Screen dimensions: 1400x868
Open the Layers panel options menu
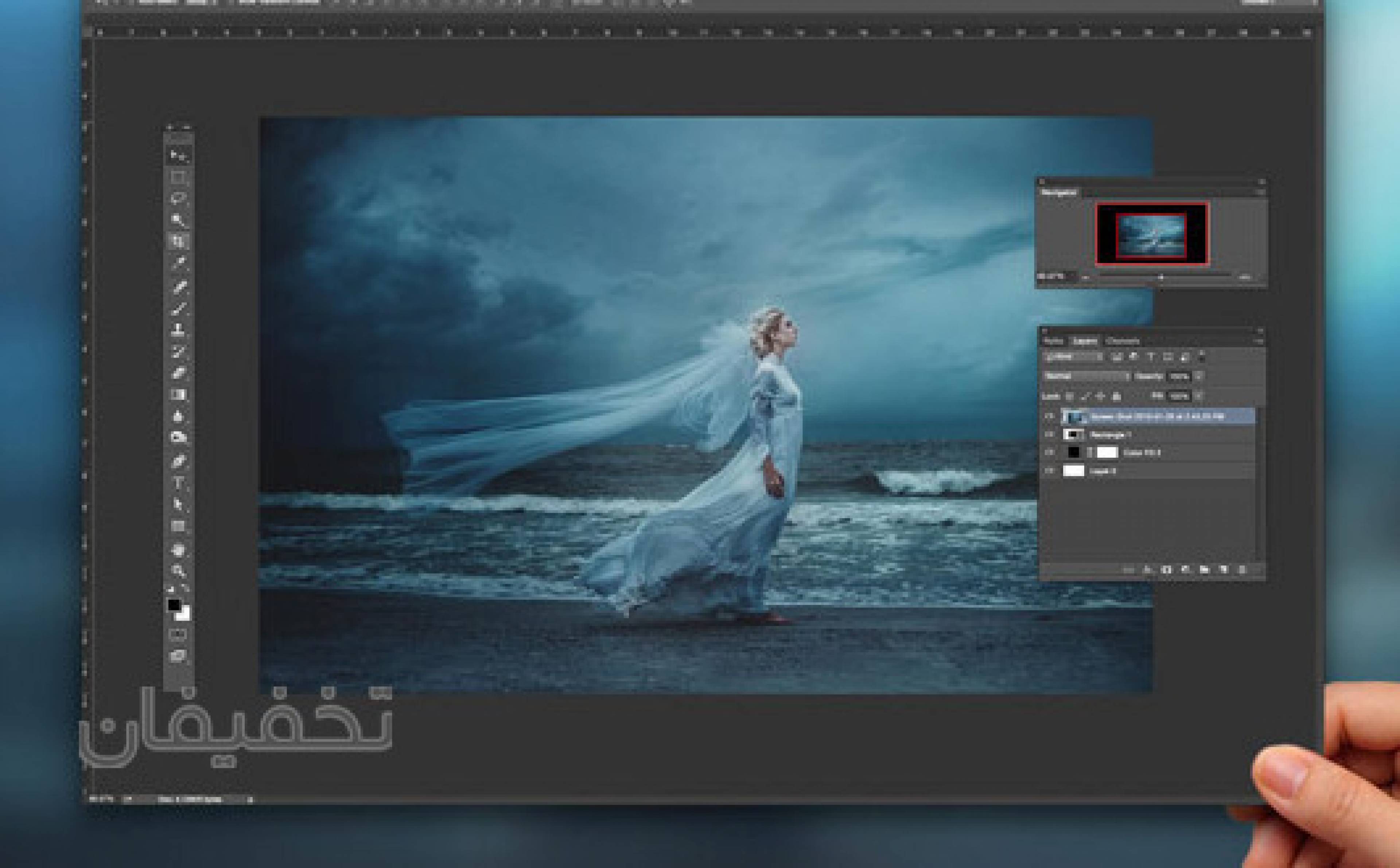[1259, 341]
